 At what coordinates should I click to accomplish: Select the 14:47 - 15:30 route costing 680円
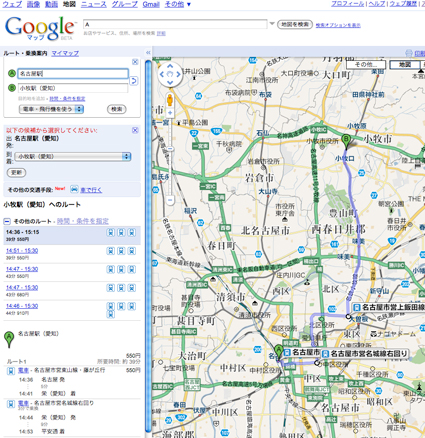click(22, 287)
